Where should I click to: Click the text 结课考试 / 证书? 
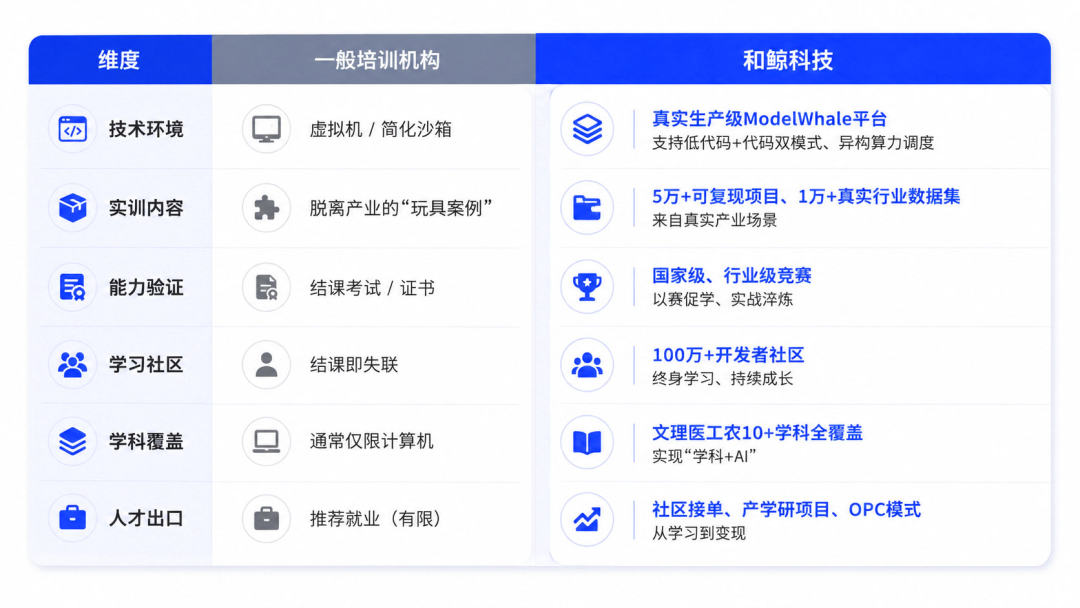pos(372,288)
